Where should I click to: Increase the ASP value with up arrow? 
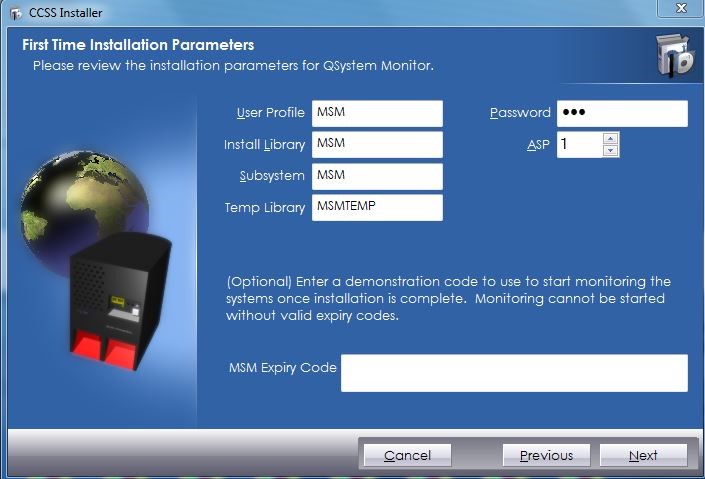[610, 138]
